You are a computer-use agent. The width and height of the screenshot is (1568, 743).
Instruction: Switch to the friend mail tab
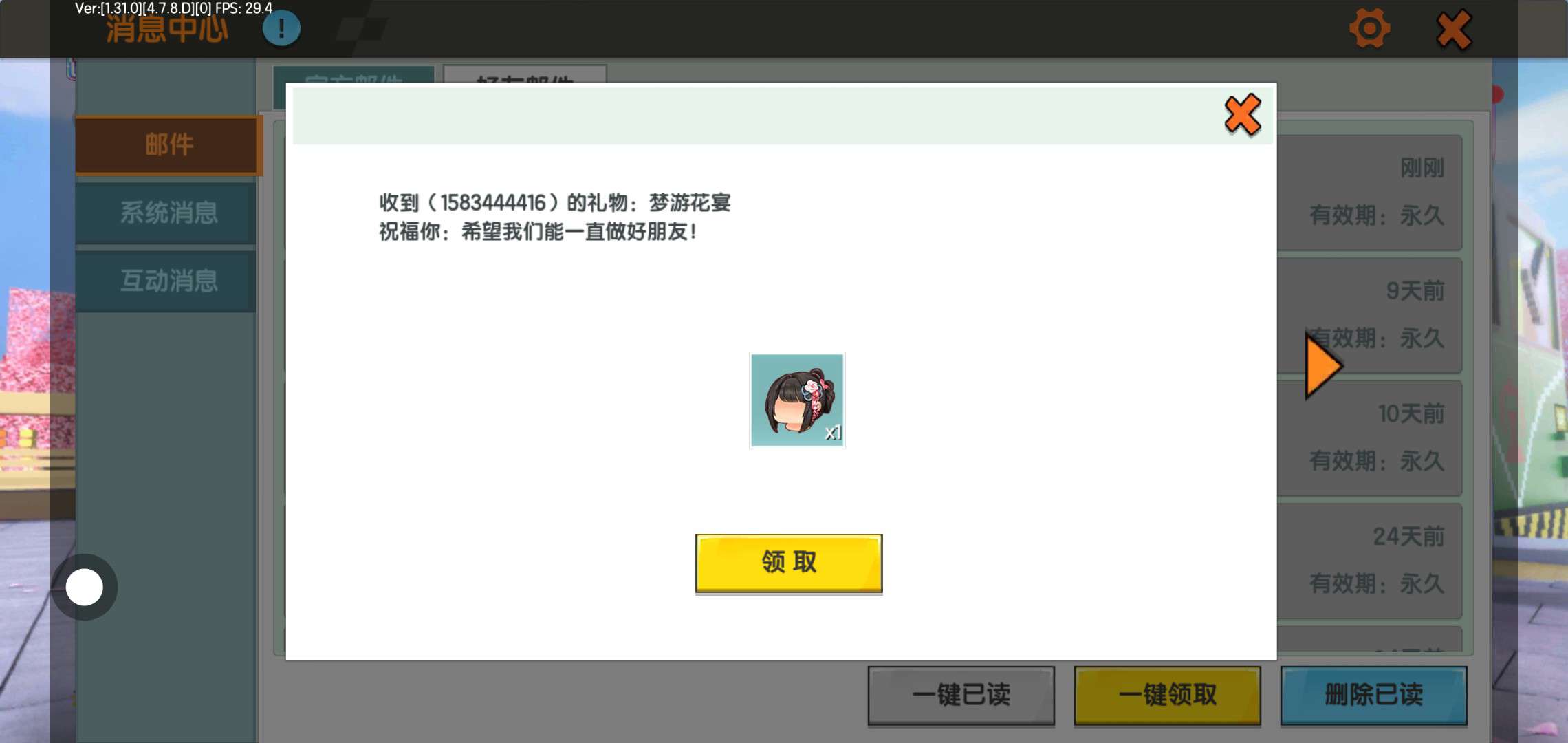point(524,75)
